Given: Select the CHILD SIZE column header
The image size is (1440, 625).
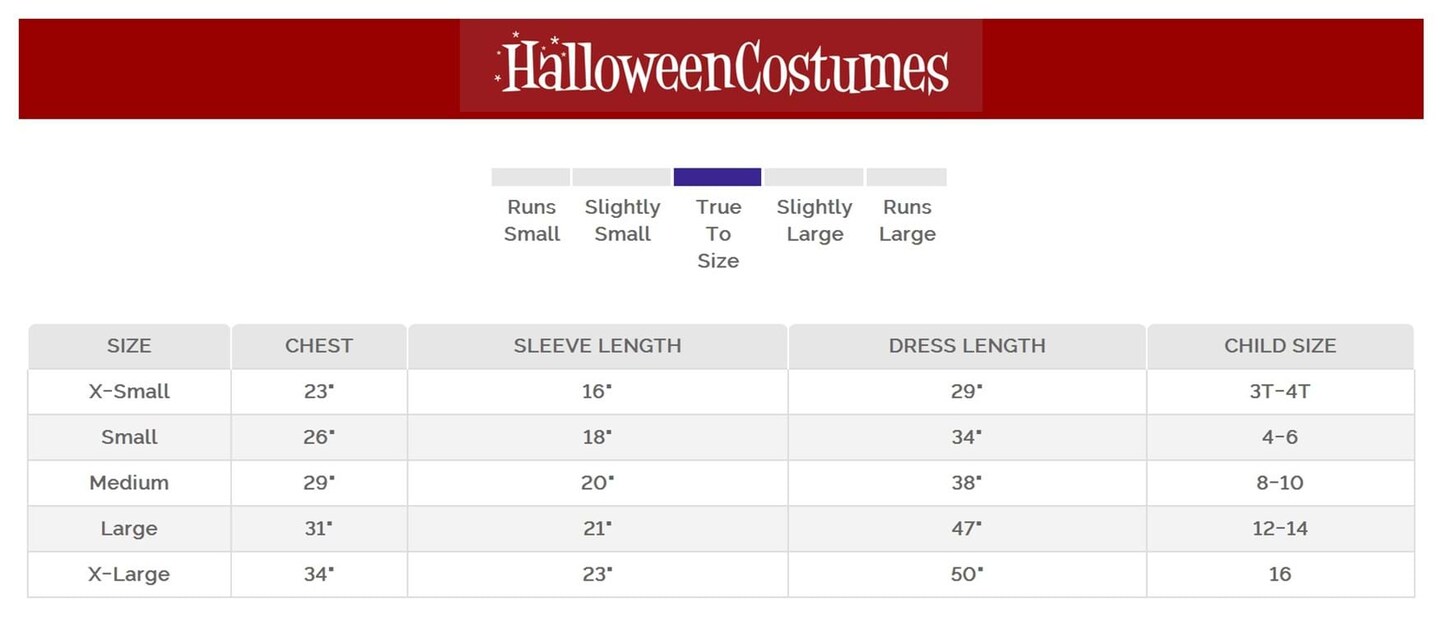Looking at the screenshot, I should (x=1280, y=346).
